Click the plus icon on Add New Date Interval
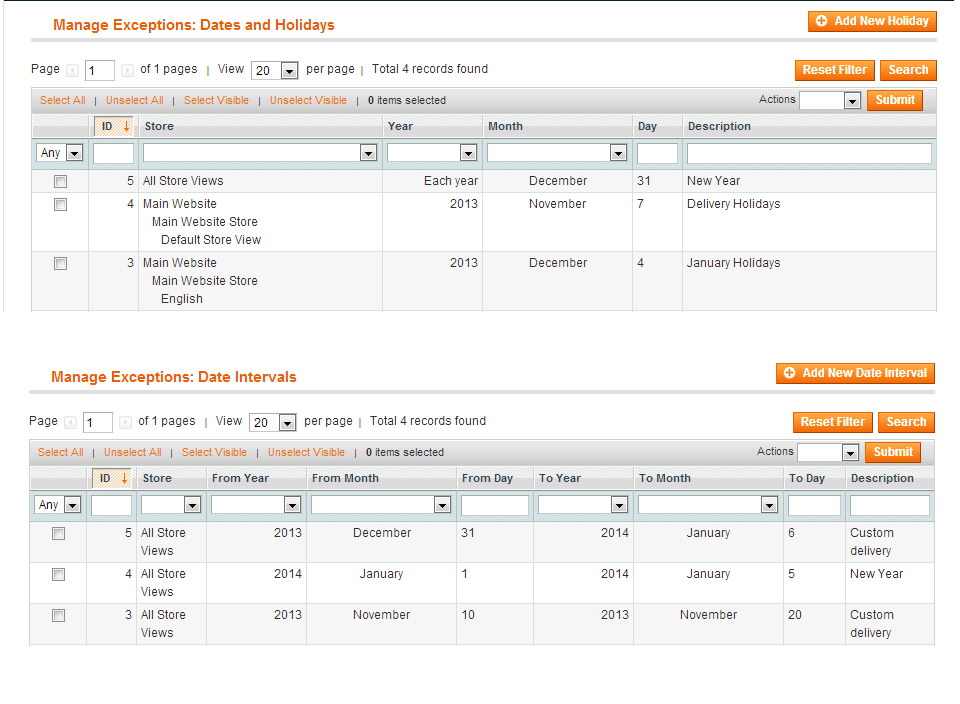This screenshot has height=704, width=960. [788, 373]
